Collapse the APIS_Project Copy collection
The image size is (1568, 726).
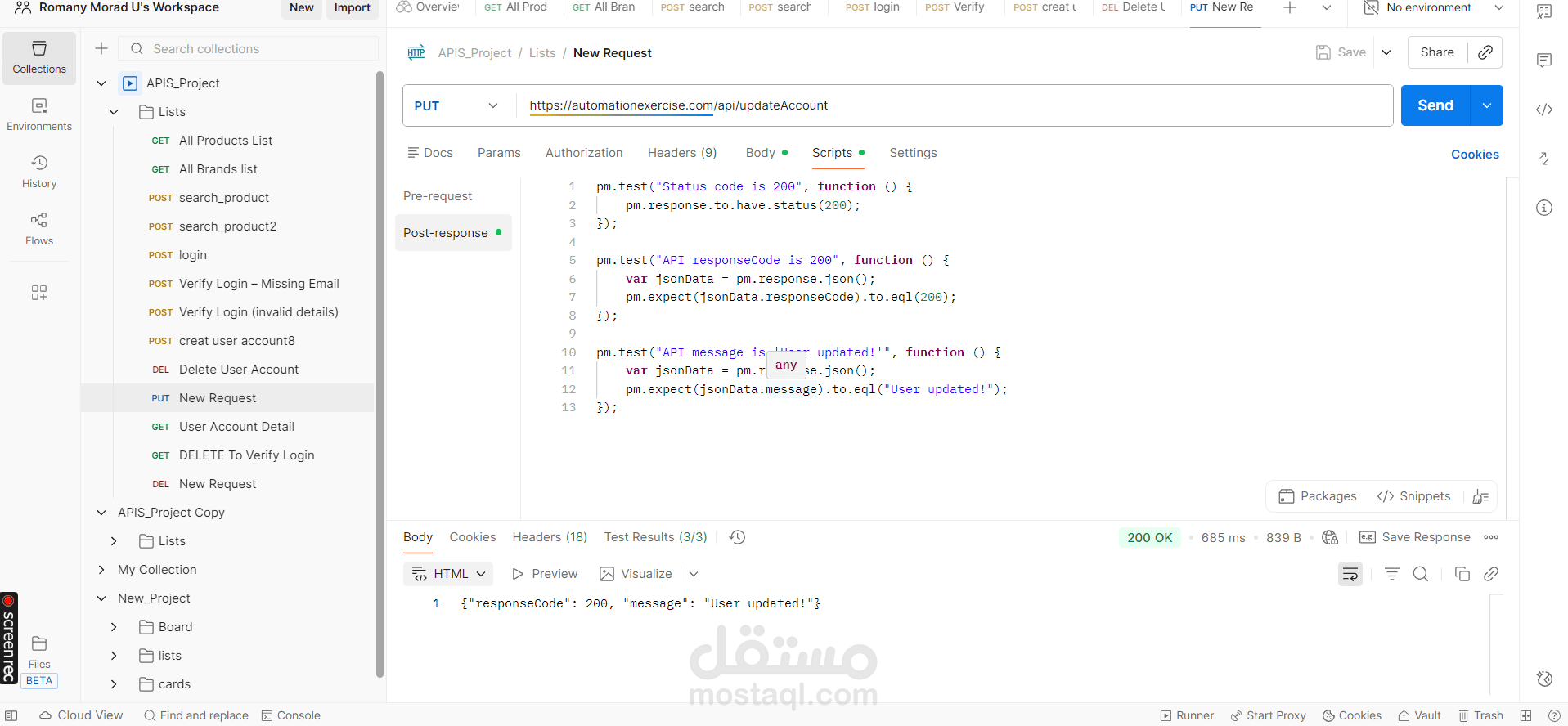101,513
